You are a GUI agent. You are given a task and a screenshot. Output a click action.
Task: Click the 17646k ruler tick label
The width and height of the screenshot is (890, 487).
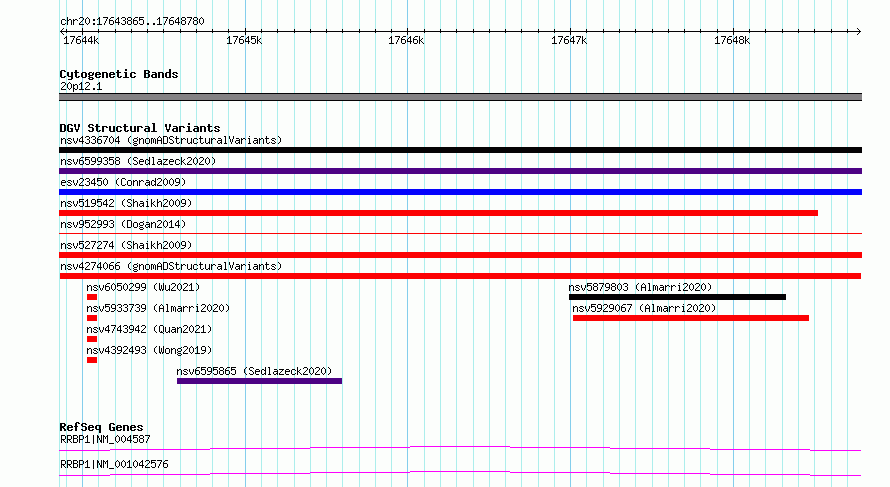(x=406, y=40)
